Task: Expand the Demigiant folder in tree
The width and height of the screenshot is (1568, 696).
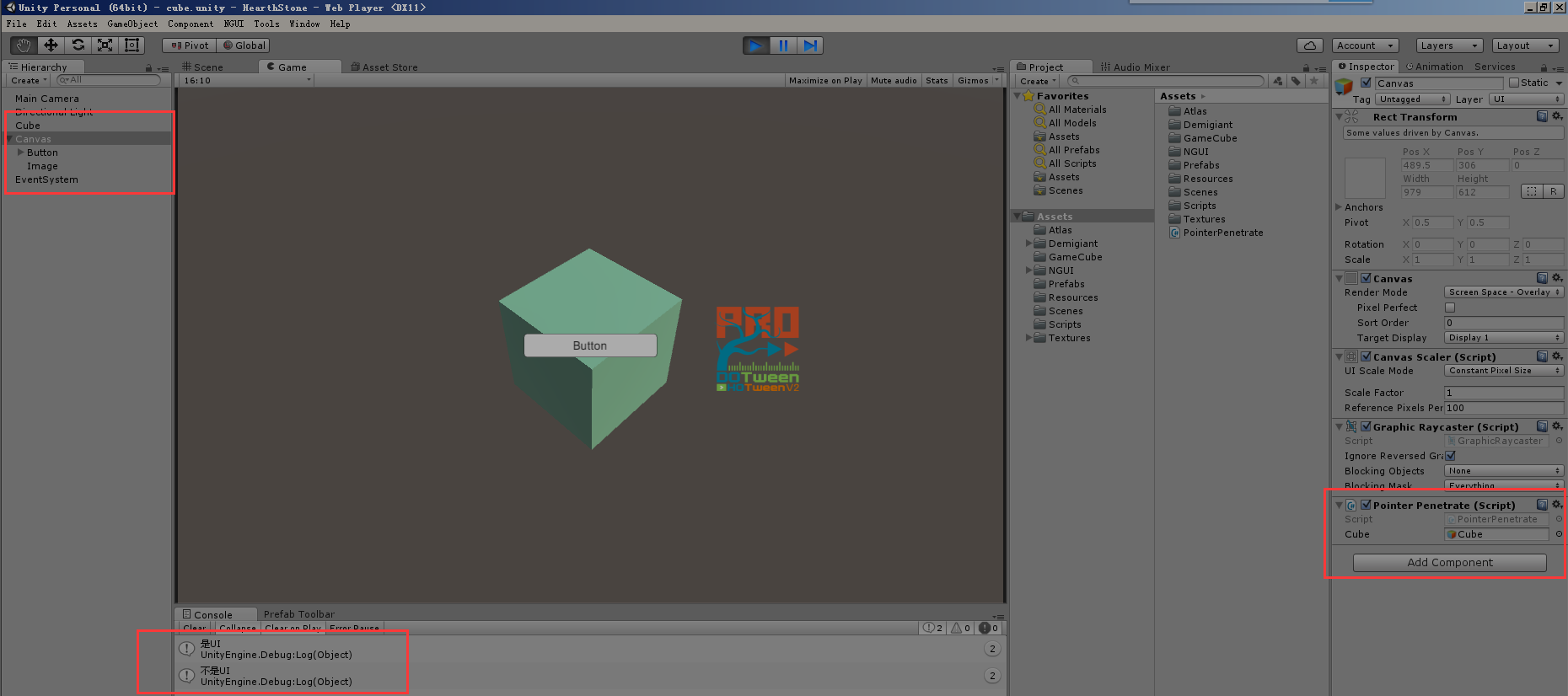Action: 1028,244
